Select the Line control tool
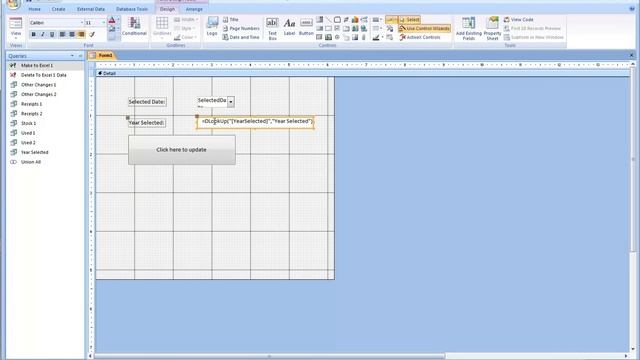Image resolution: width=640 pixels, height=360 pixels. [x=329, y=20]
